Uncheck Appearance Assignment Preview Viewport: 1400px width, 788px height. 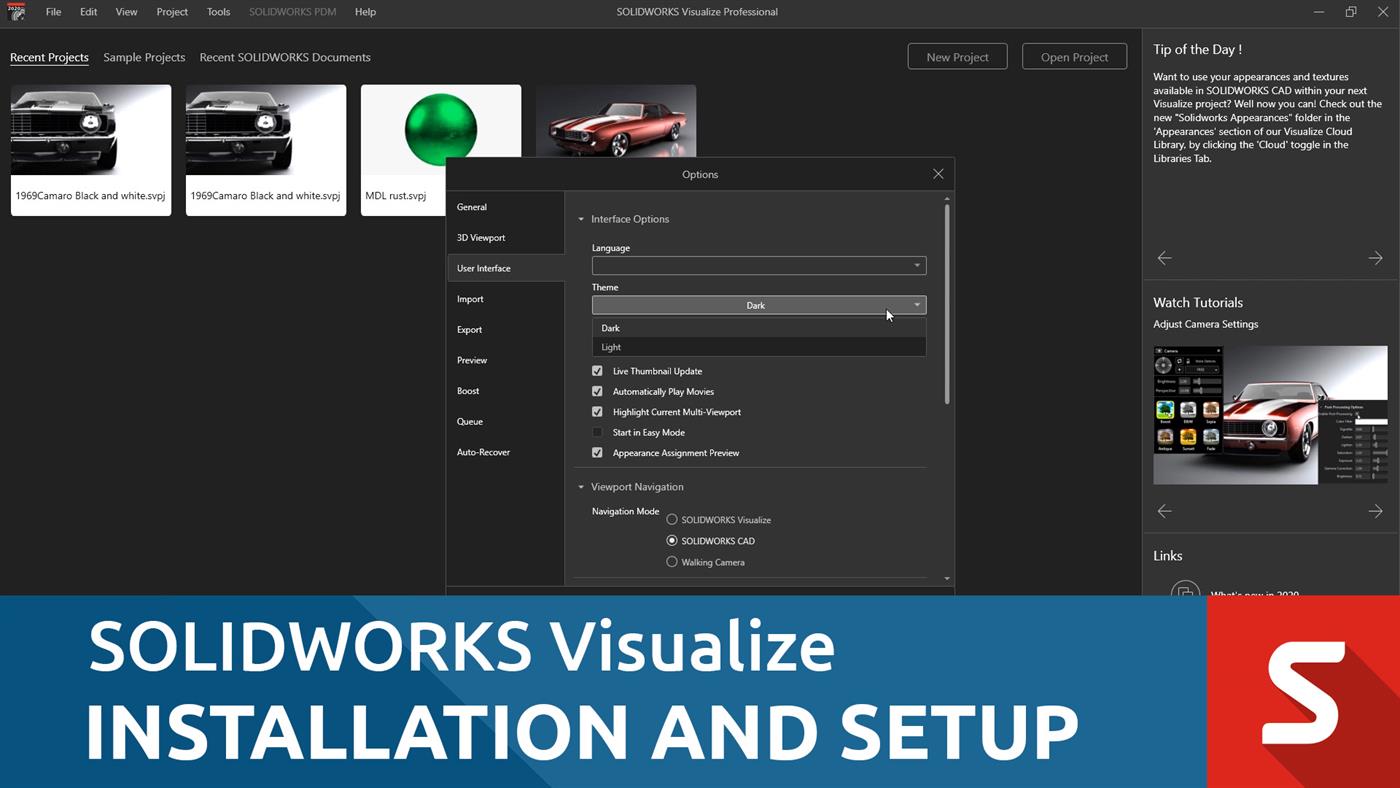(x=597, y=452)
